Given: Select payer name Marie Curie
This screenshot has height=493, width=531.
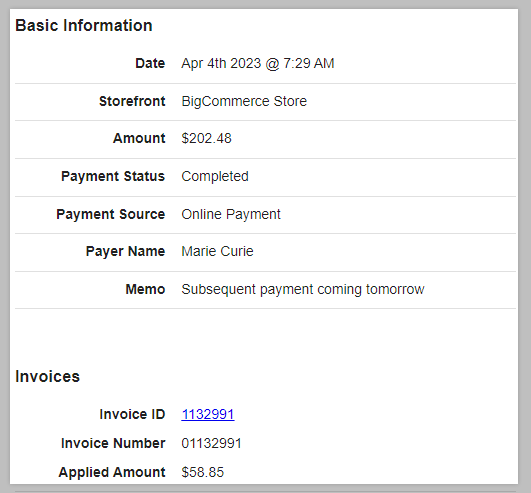Looking at the screenshot, I should click(217, 251).
